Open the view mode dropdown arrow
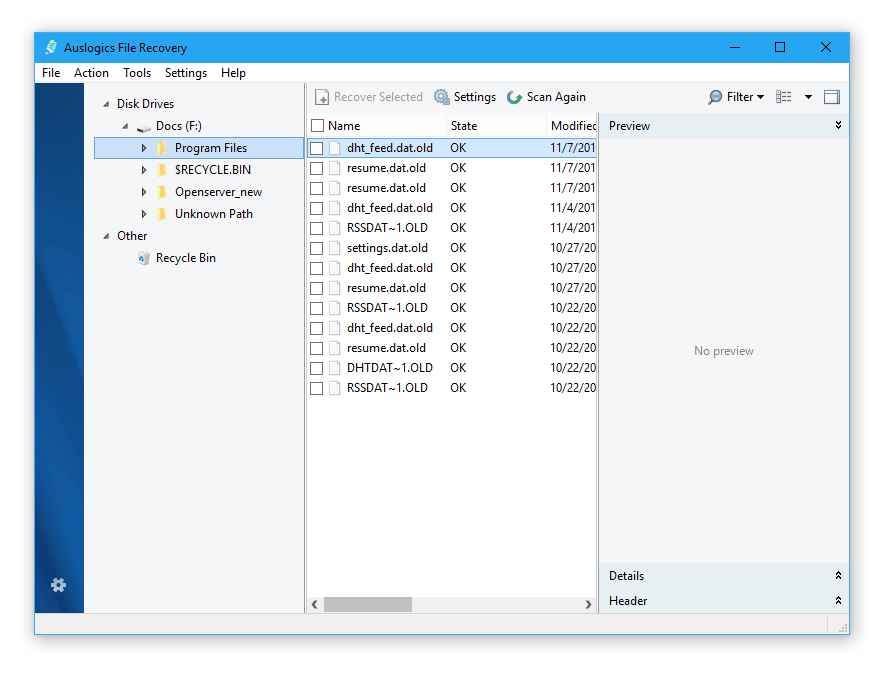 [808, 97]
